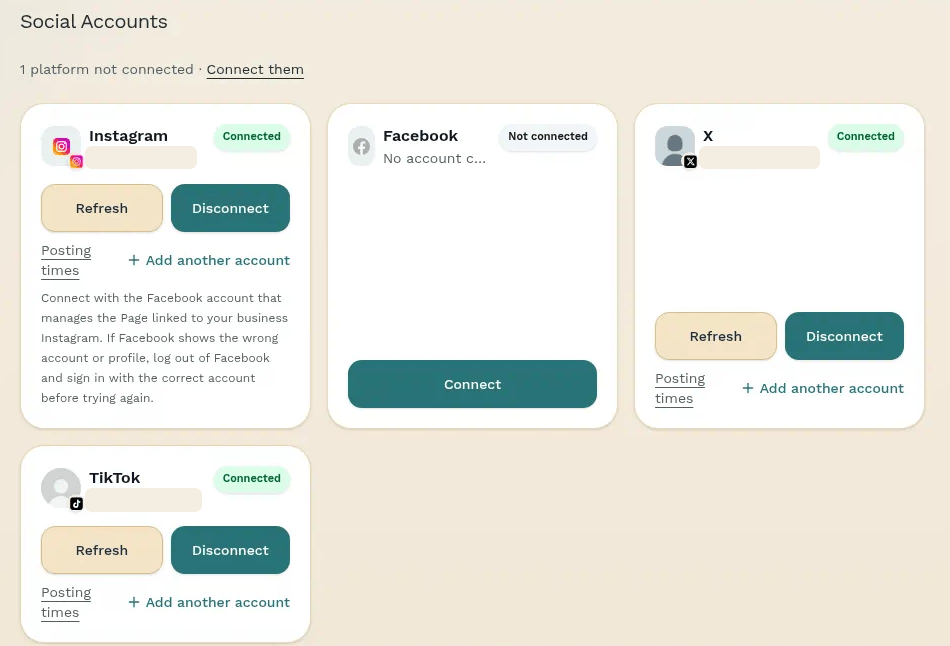Click the Social Accounts heading
This screenshot has width=950, height=646.
coord(94,22)
